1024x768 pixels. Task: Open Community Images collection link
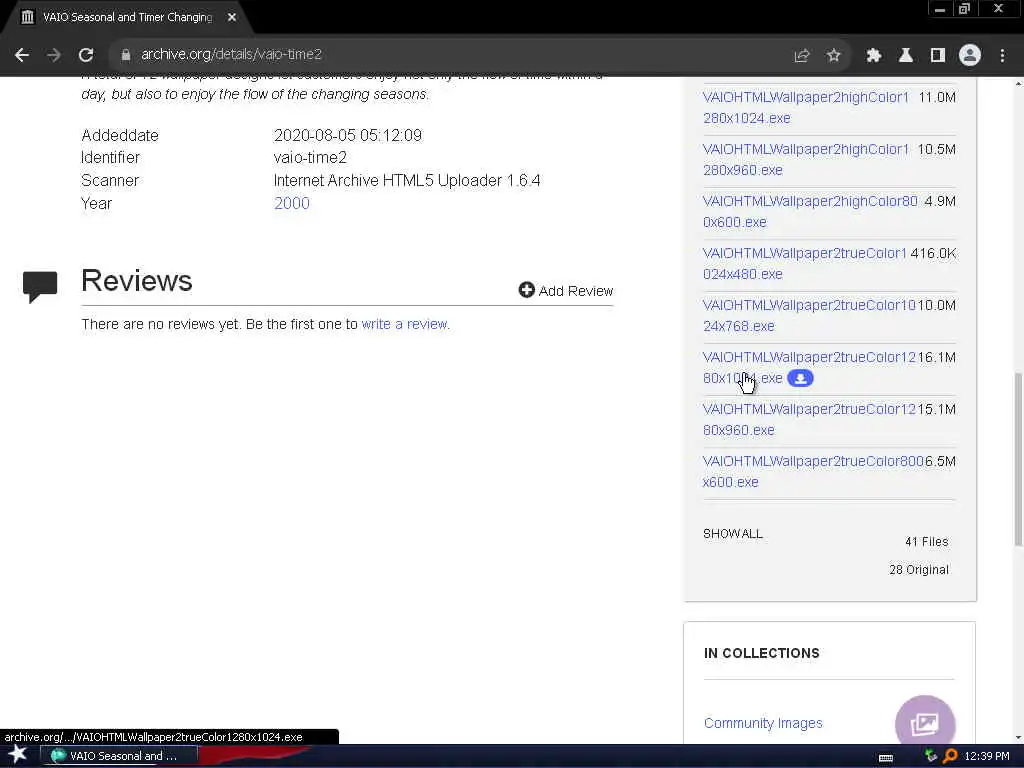pyautogui.click(x=763, y=723)
